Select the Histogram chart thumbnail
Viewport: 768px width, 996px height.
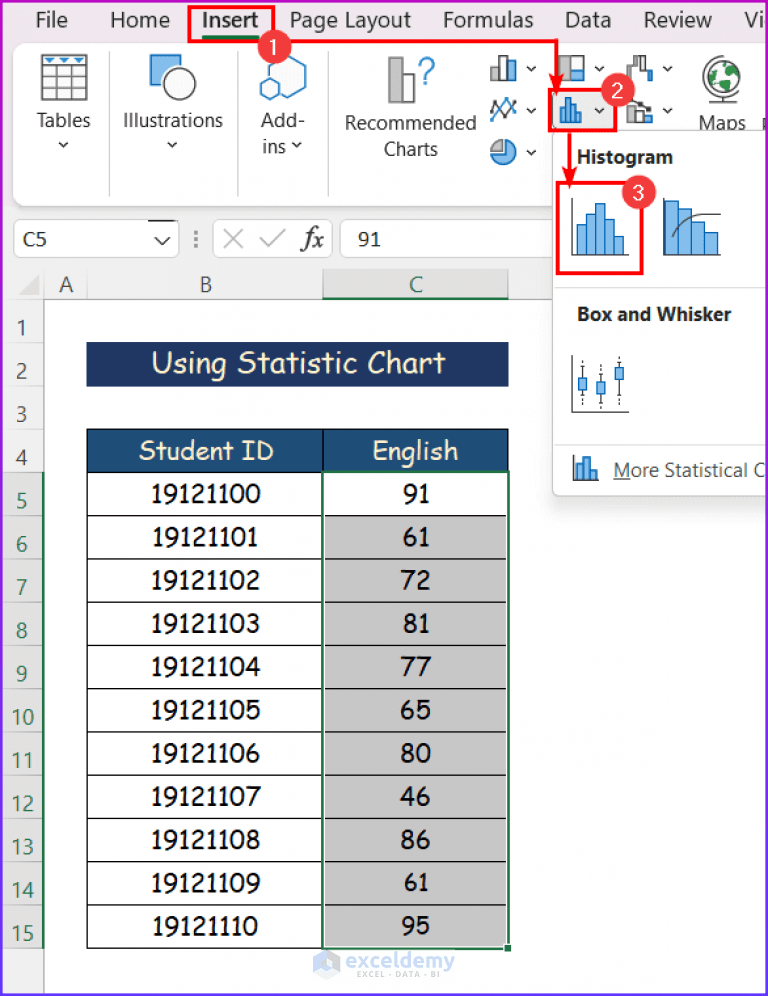pos(600,228)
